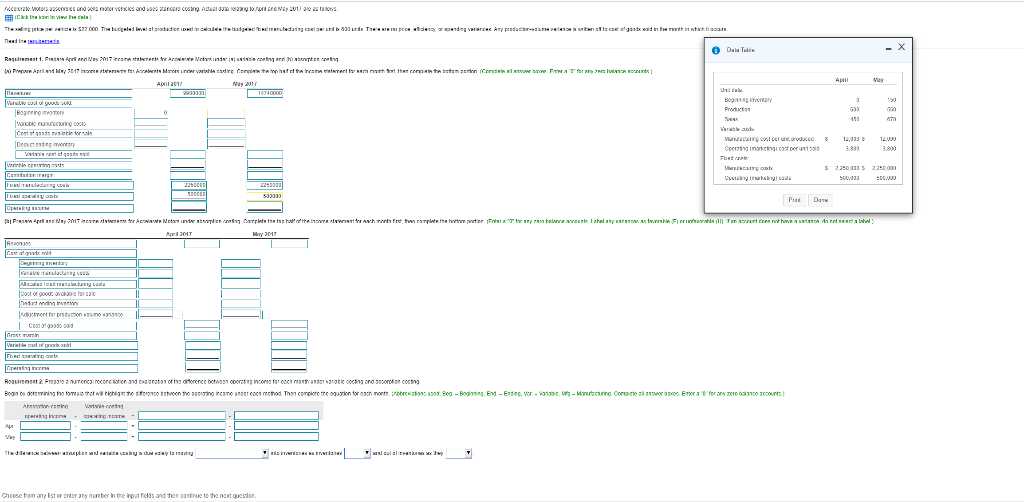Image resolution: width=1024 pixels, height=502 pixels.
Task: Select first formula field in reconciliation header row
Action: (182, 415)
